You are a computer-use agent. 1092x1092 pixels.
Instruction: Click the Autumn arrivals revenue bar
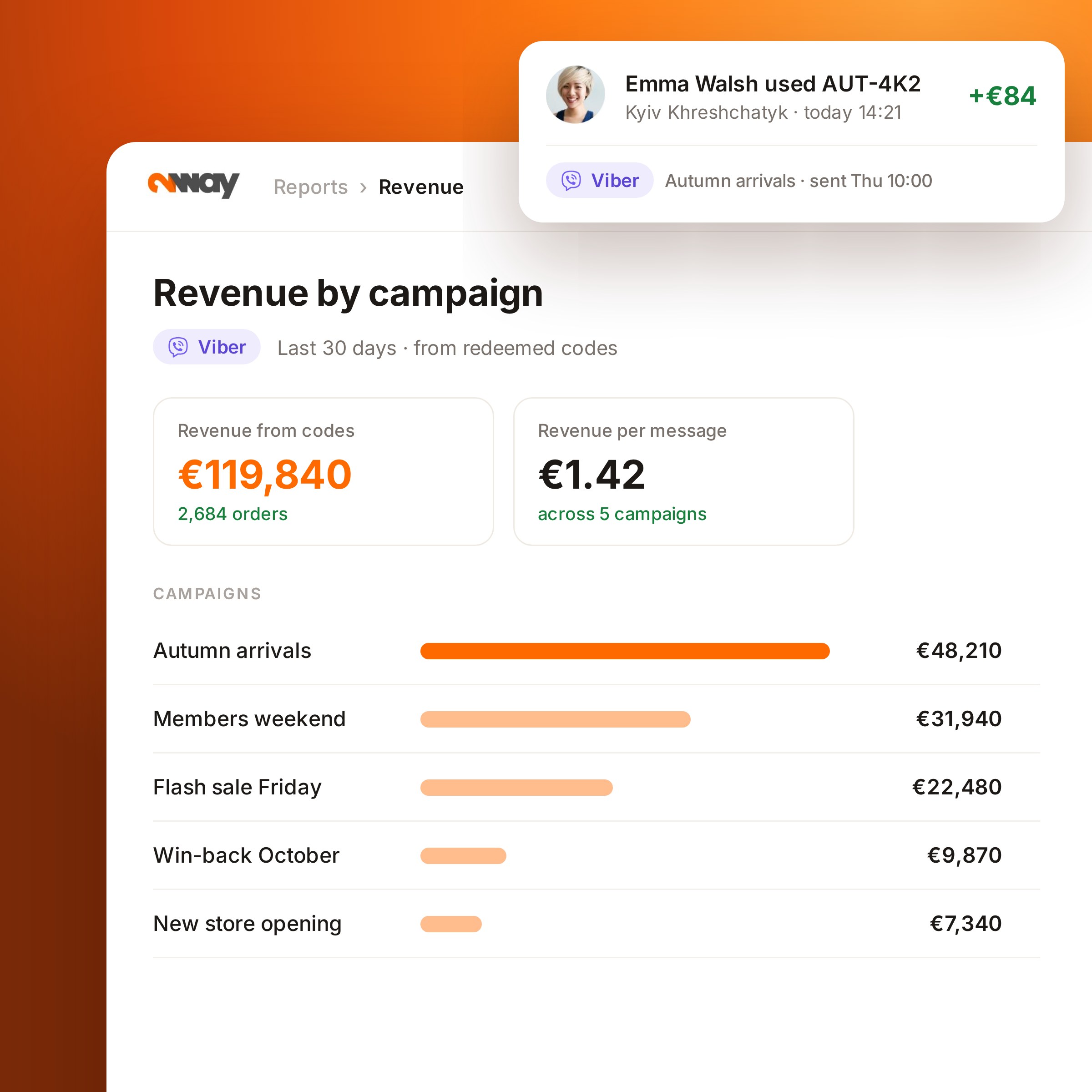(625, 651)
